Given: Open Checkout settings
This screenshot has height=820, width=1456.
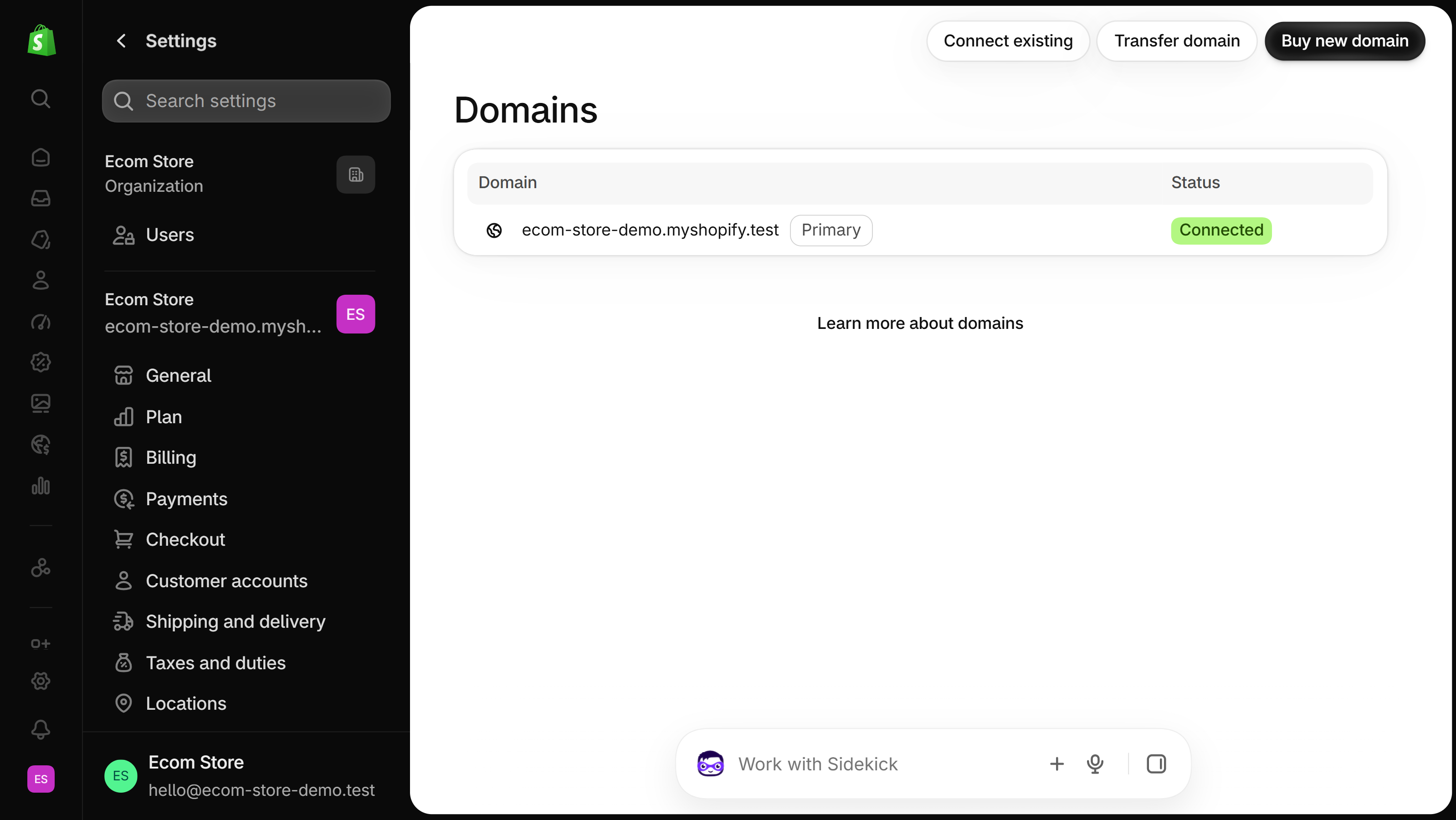Looking at the screenshot, I should click(x=240, y=540).
